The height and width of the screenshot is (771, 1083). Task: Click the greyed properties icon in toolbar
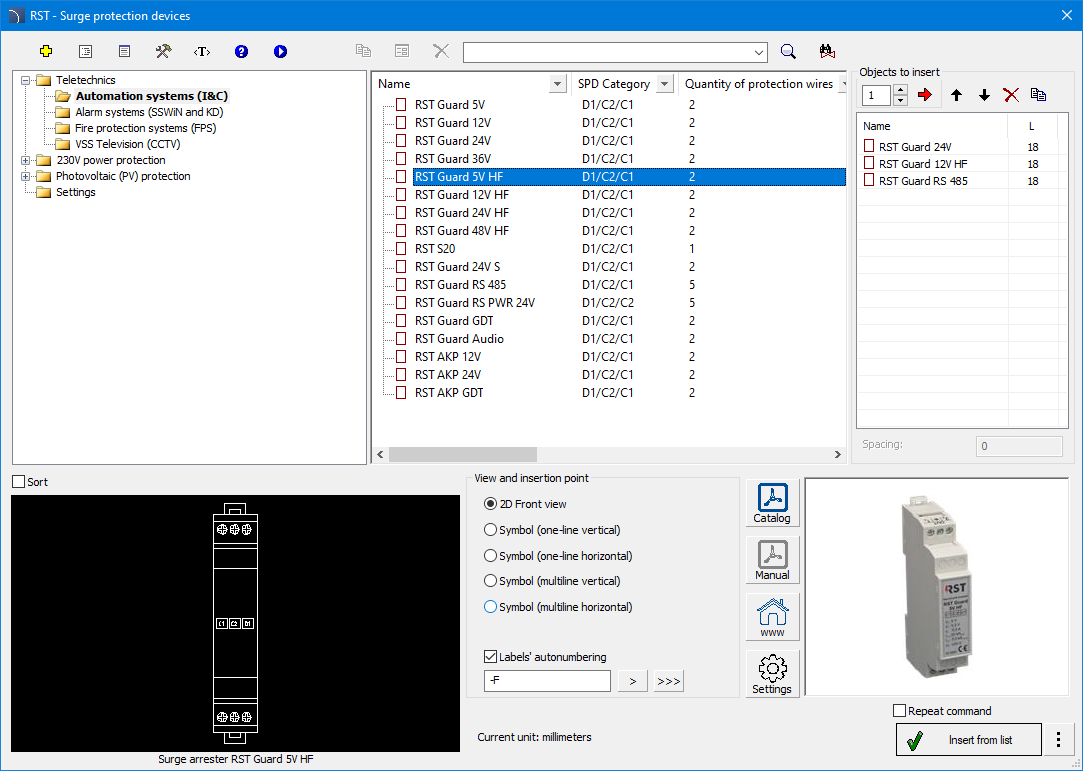point(402,51)
